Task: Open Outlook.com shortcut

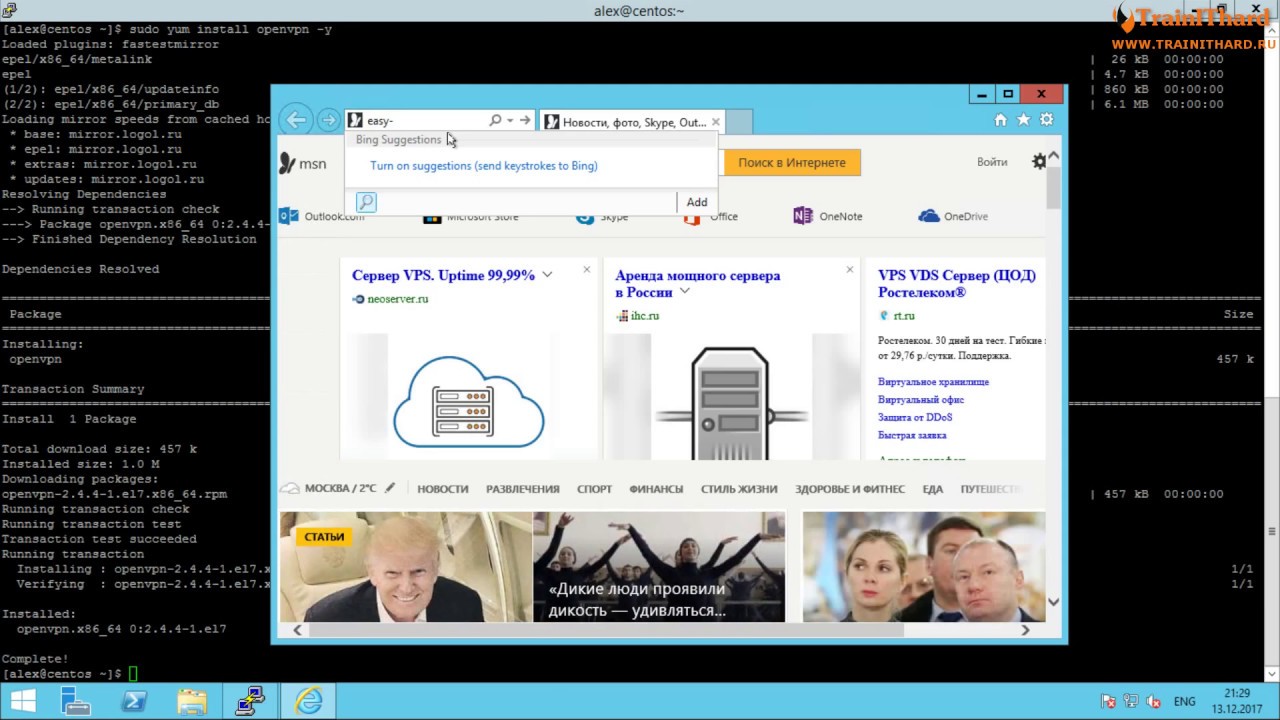Action: (321, 216)
